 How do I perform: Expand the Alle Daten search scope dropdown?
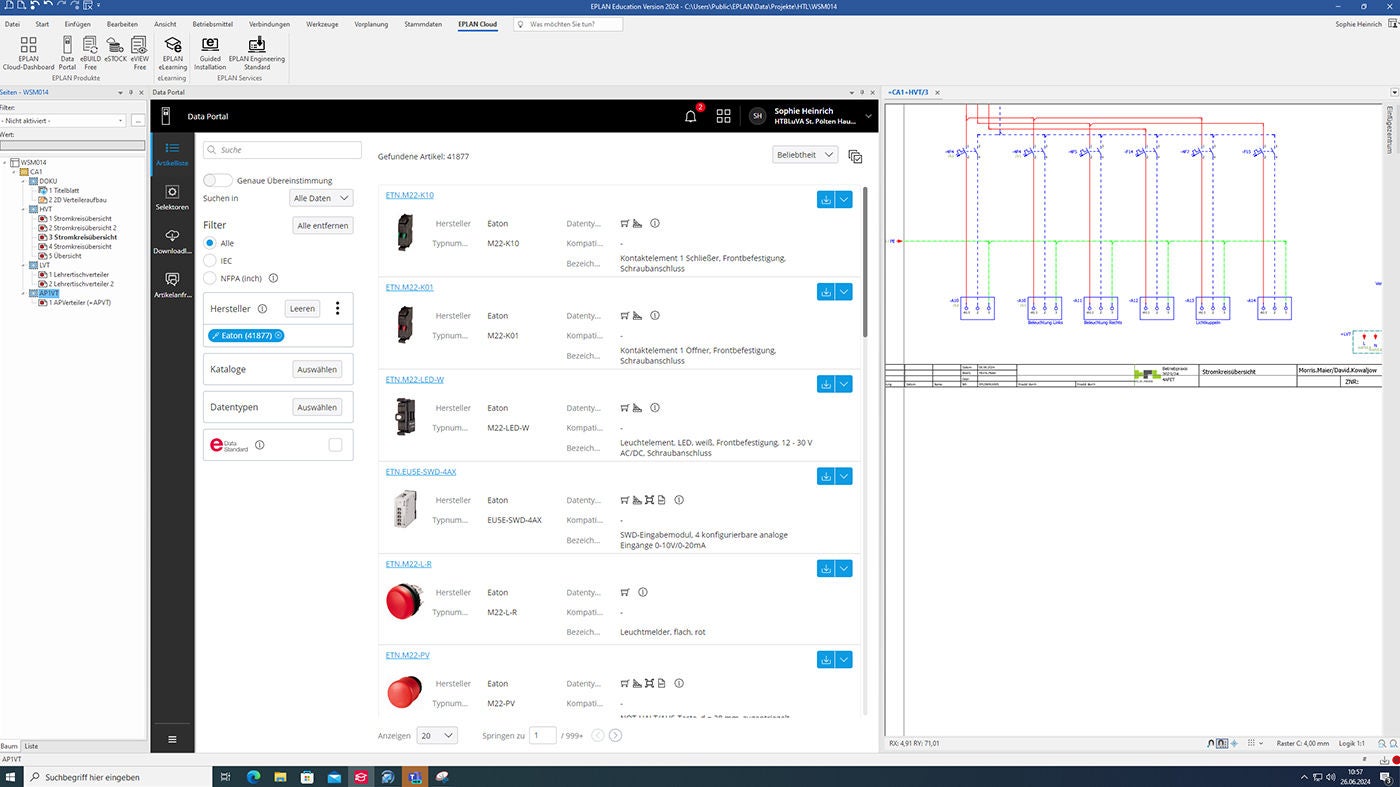321,198
